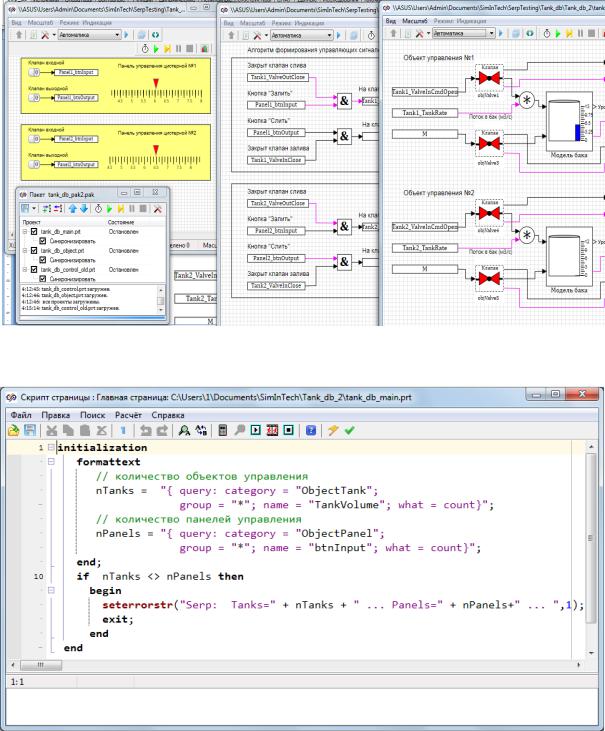Stop the simulation in the object model window
The height and width of the screenshot is (731, 605).
coord(591,34)
